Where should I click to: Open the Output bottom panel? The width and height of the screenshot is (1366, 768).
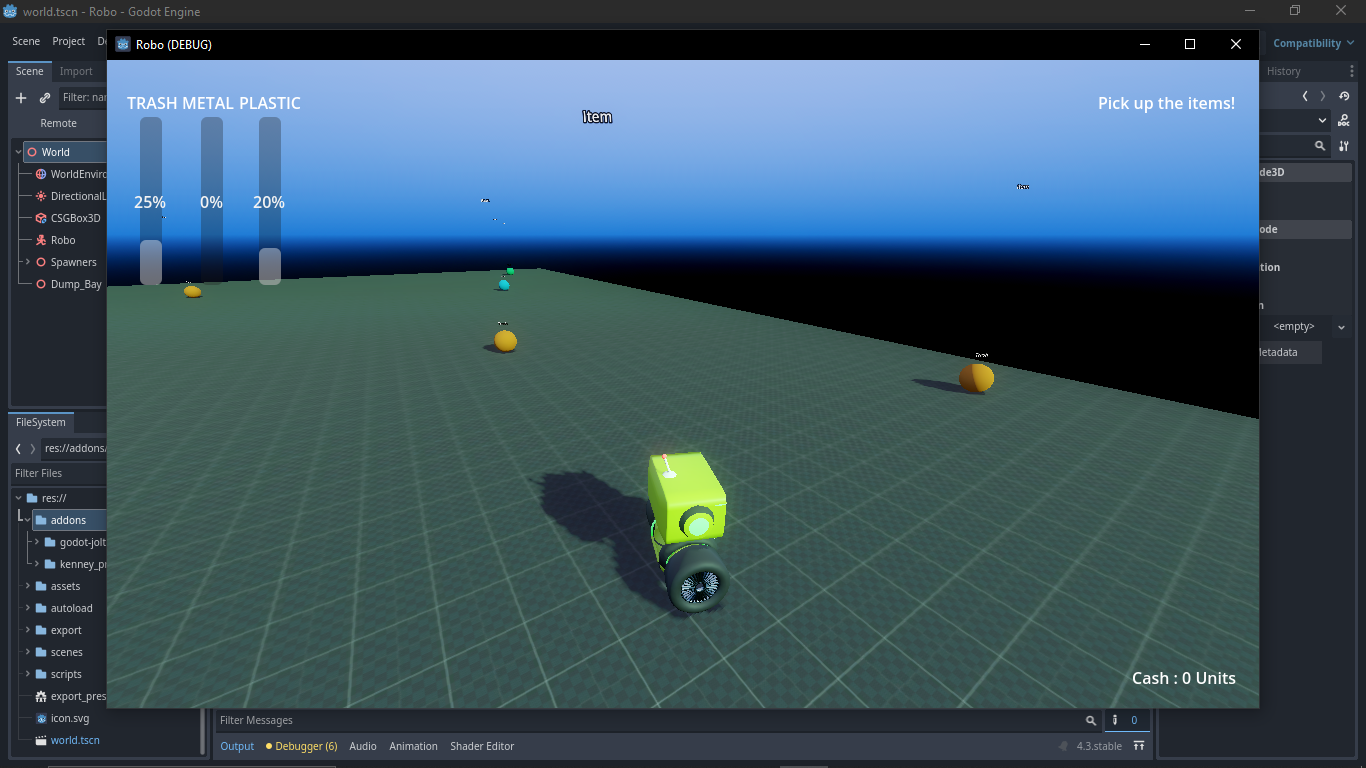(237, 746)
